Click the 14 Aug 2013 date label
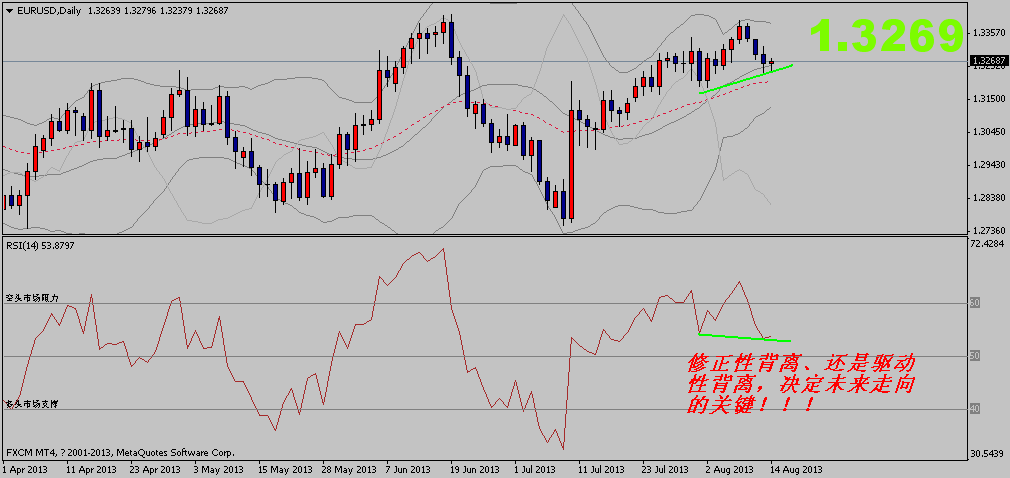This screenshot has height=478, width=1010. [797, 469]
